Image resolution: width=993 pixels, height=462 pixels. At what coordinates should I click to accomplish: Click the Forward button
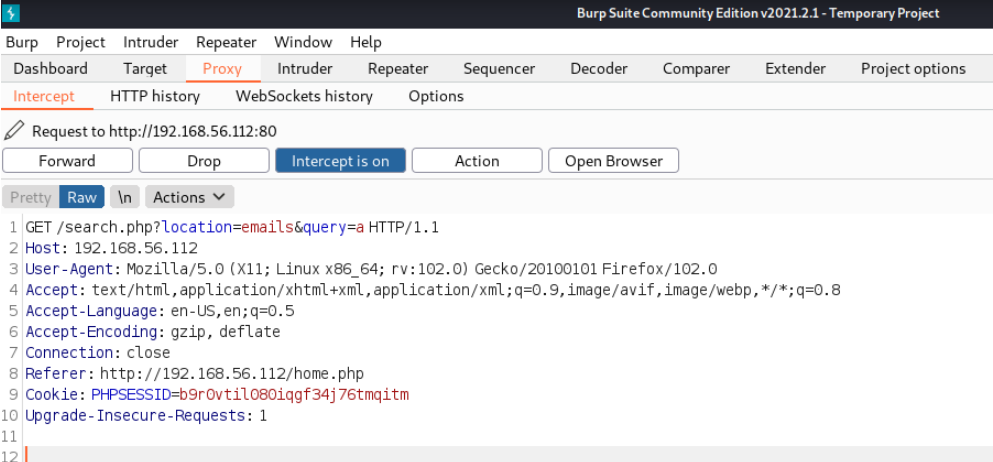[67, 161]
